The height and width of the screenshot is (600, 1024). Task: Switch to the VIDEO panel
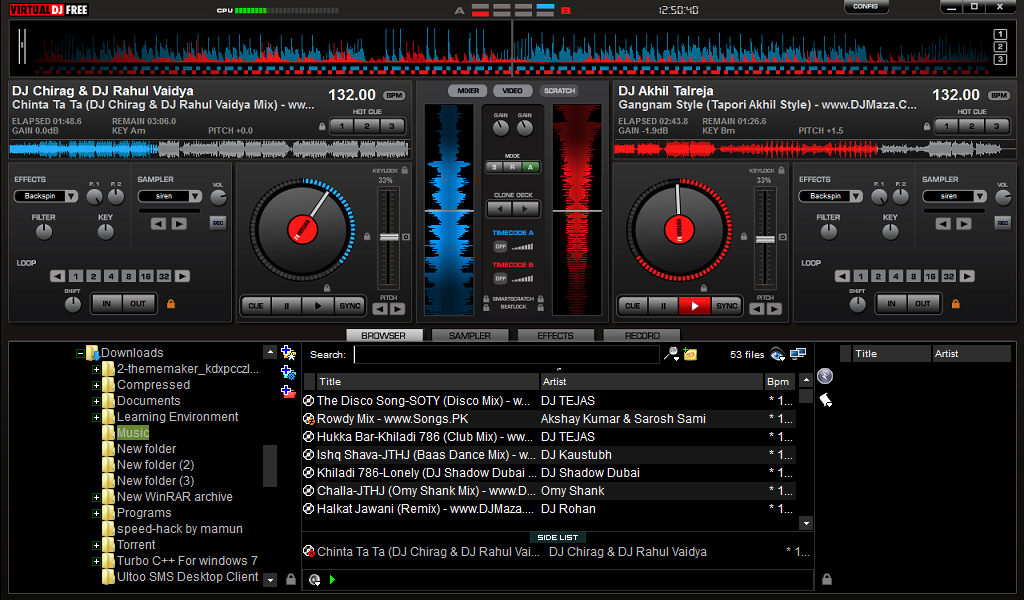pyautogui.click(x=513, y=91)
